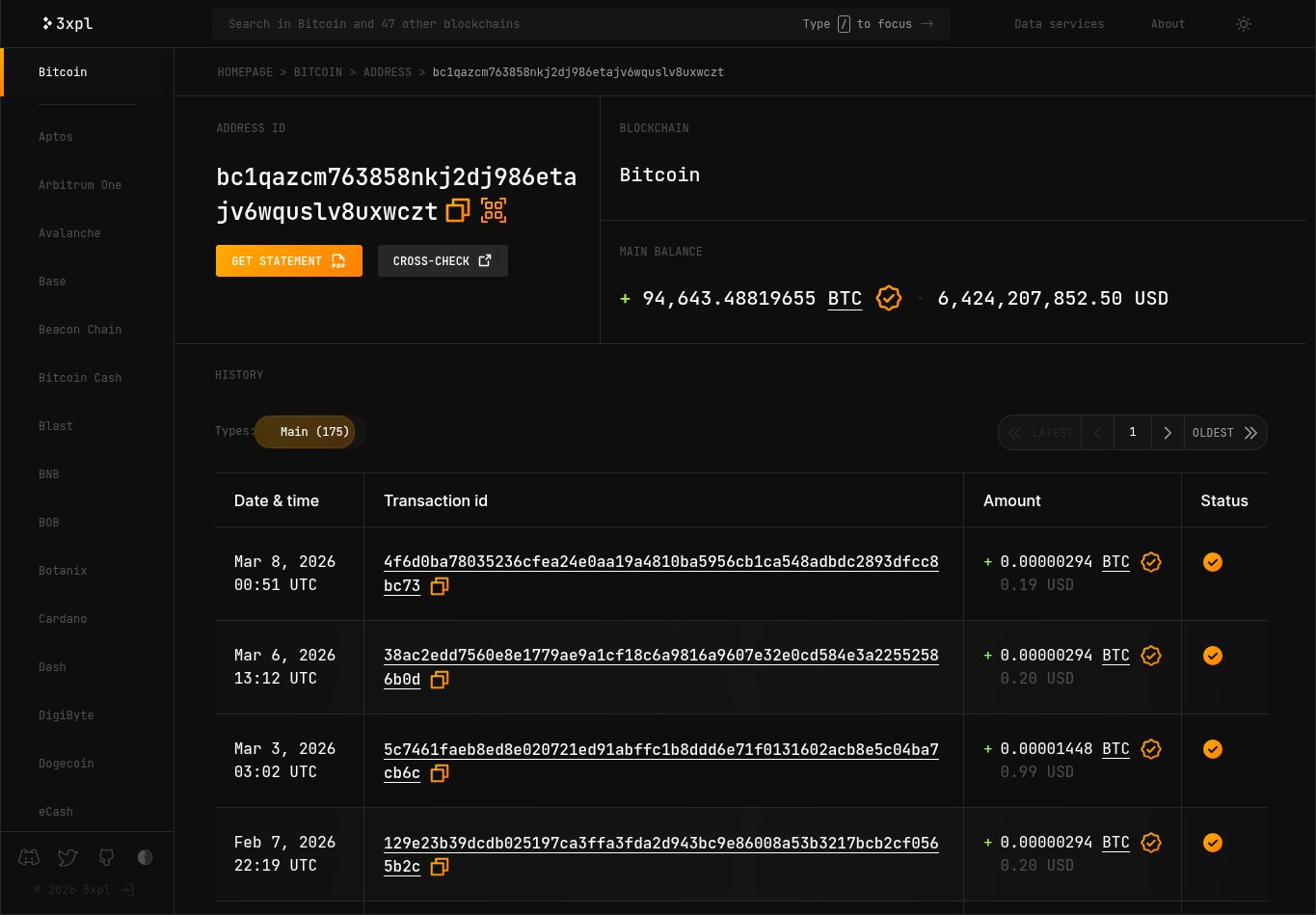Screen dimensions: 1316x924
Task: Open the Data services menu
Action: (x=1058, y=23)
